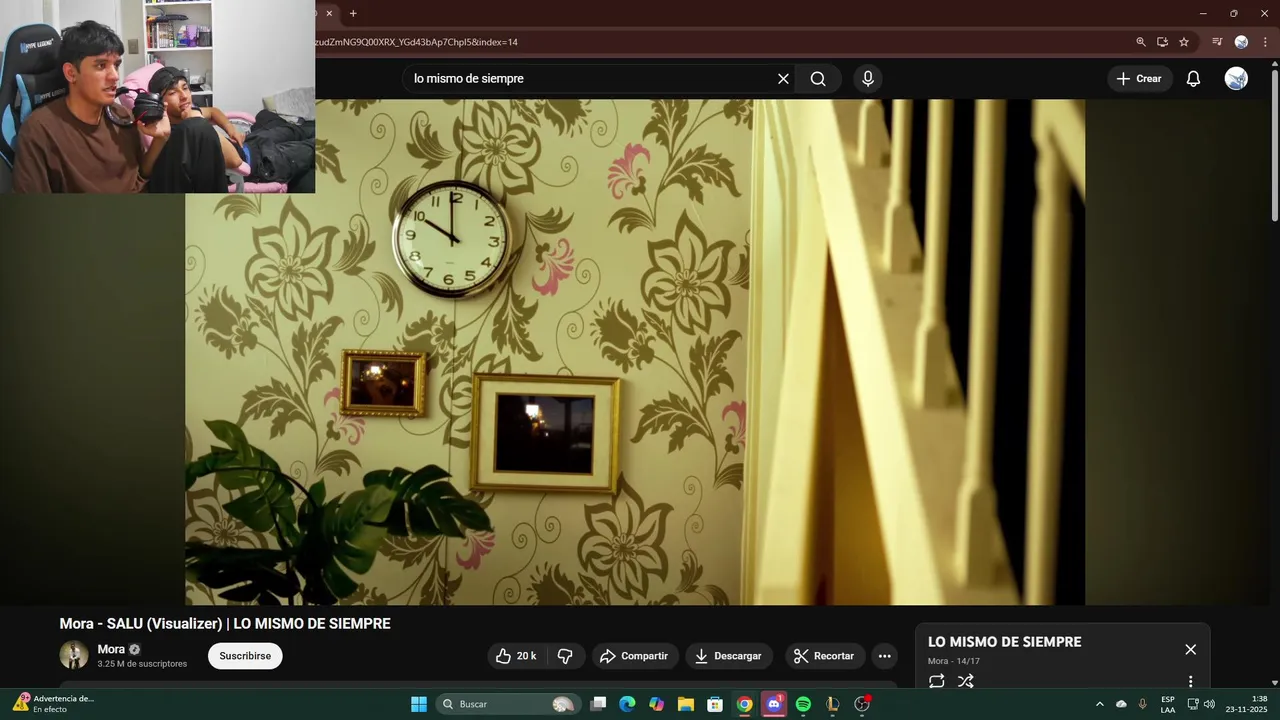This screenshot has width=1280, height=720.
Task: Open the YouTube account avatar menu
Action: [1236, 79]
